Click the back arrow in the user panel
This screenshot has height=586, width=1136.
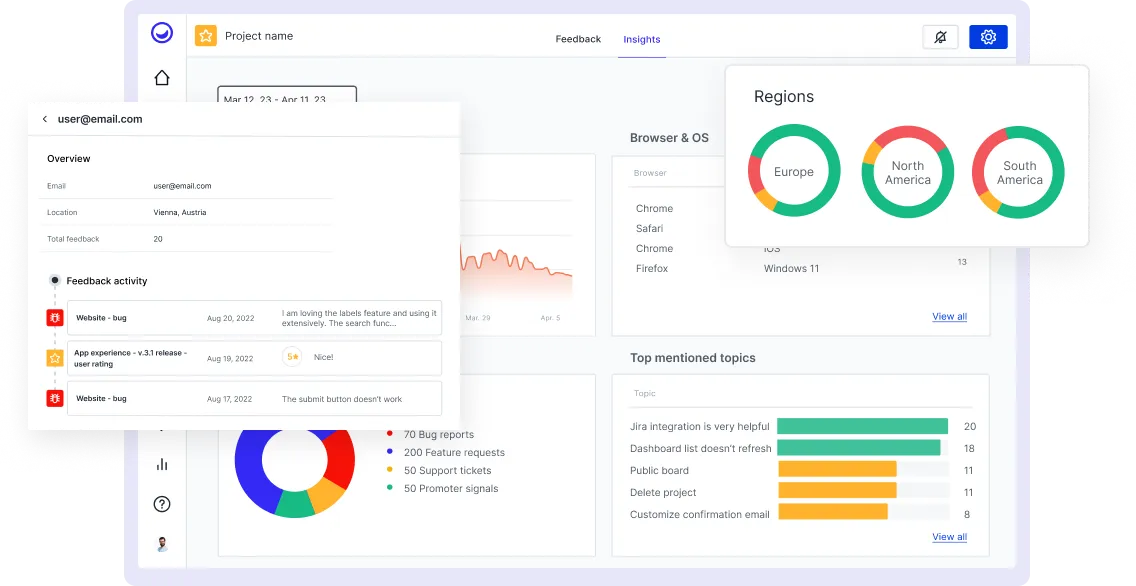coord(45,118)
